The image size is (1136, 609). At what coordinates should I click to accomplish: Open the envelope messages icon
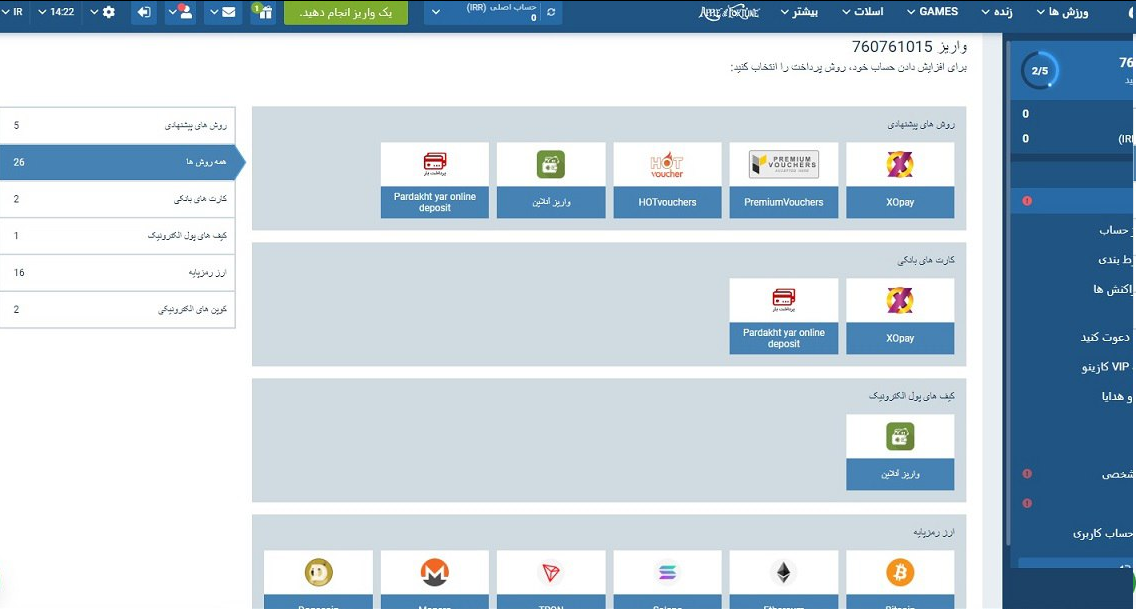click(222, 13)
